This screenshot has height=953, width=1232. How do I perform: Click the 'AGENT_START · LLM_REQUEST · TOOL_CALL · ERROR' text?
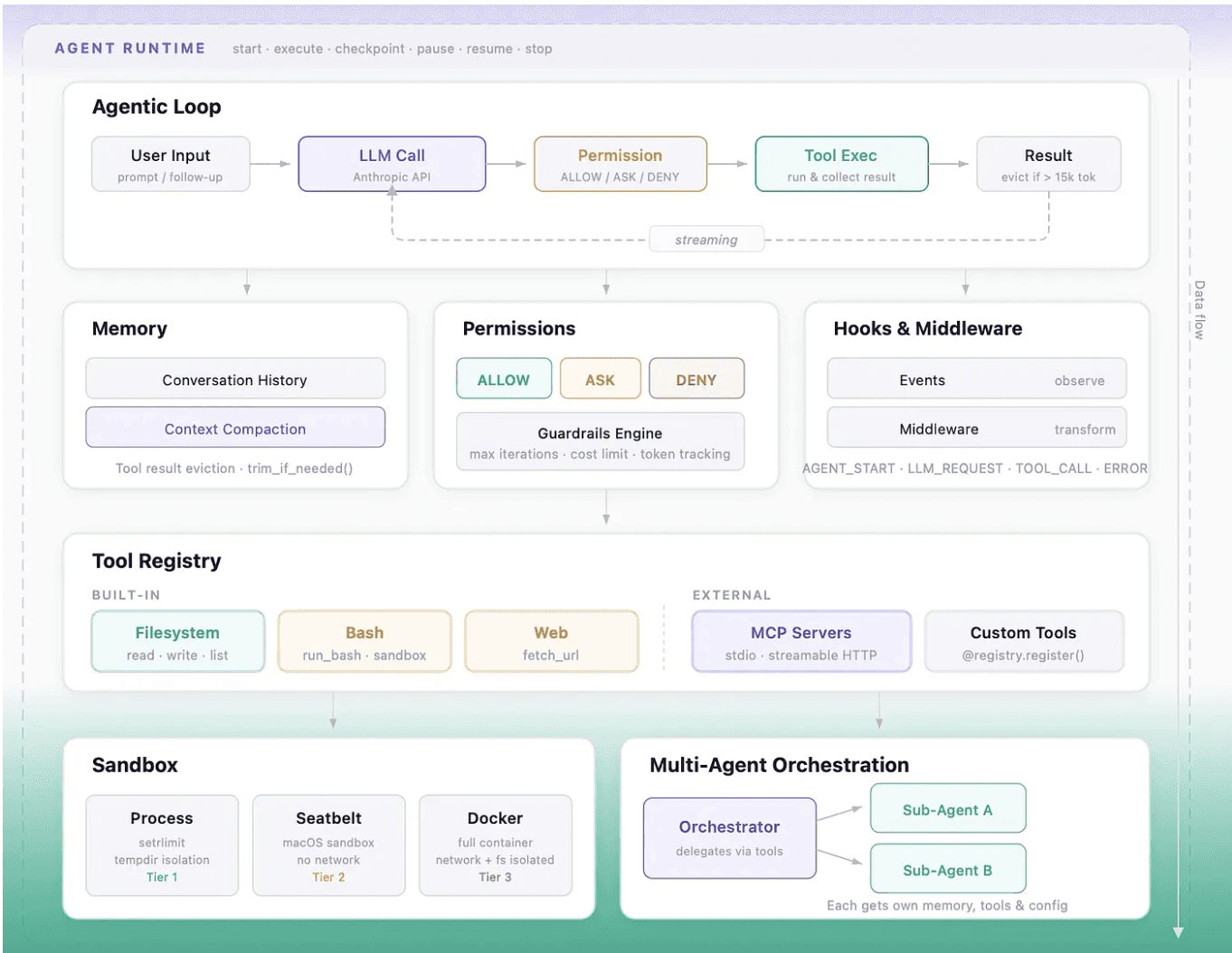[x=975, y=468]
